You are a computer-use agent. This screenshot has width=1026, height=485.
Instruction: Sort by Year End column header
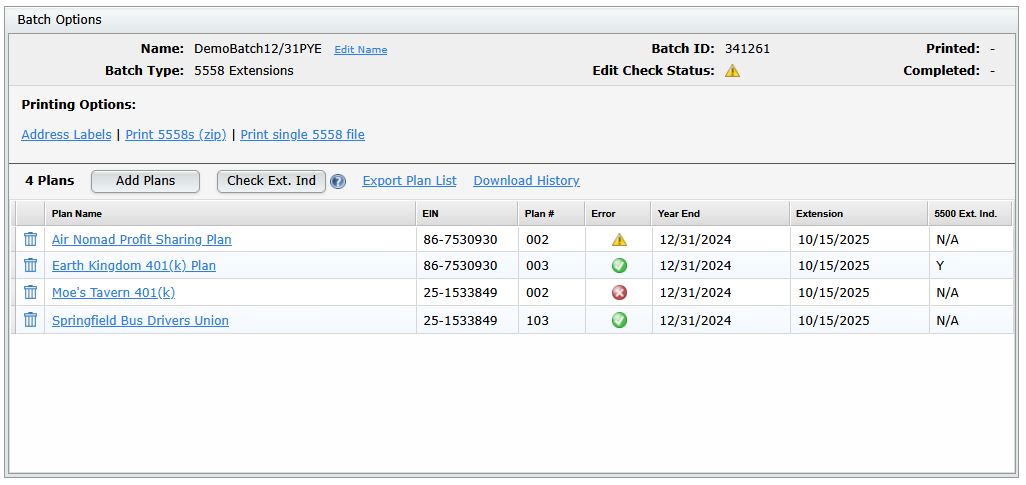tap(720, 213)
